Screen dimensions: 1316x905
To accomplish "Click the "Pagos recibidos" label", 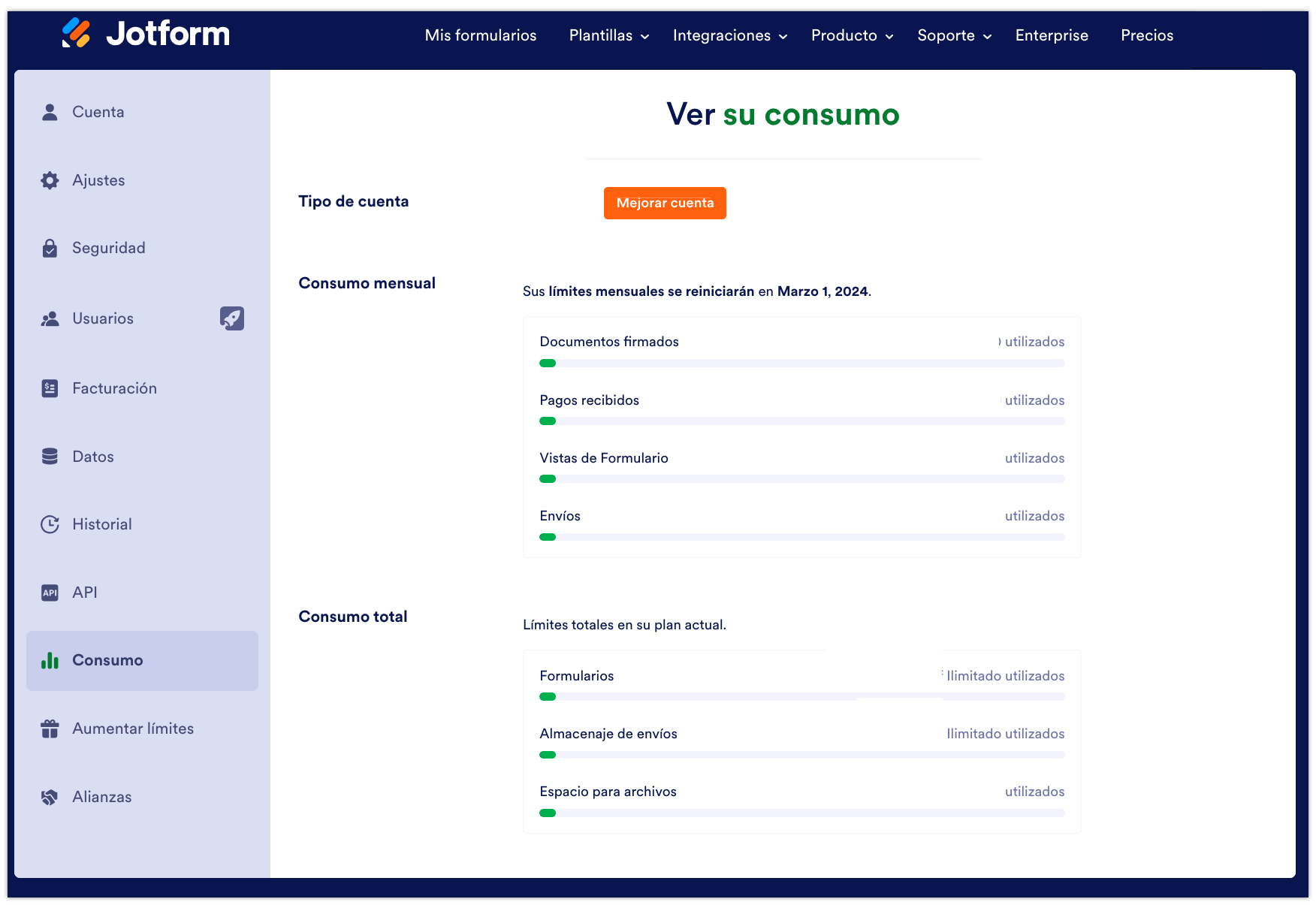I will tap(590, 400).
